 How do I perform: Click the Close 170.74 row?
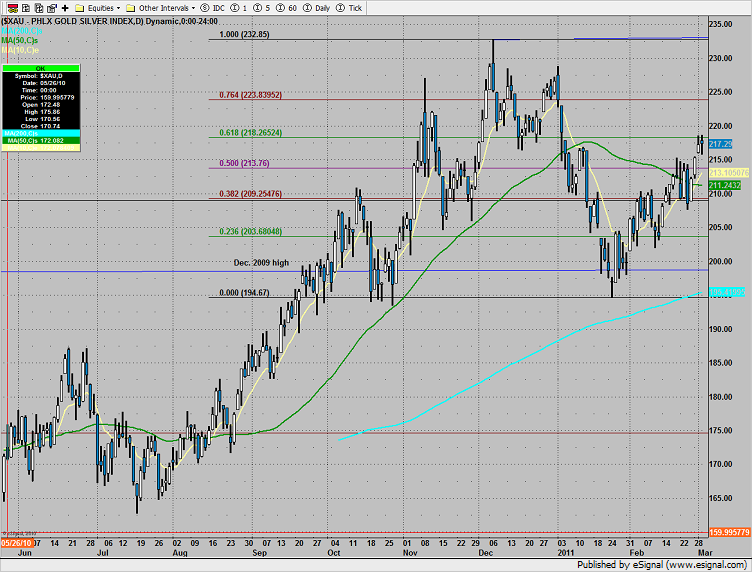(41, 126)
